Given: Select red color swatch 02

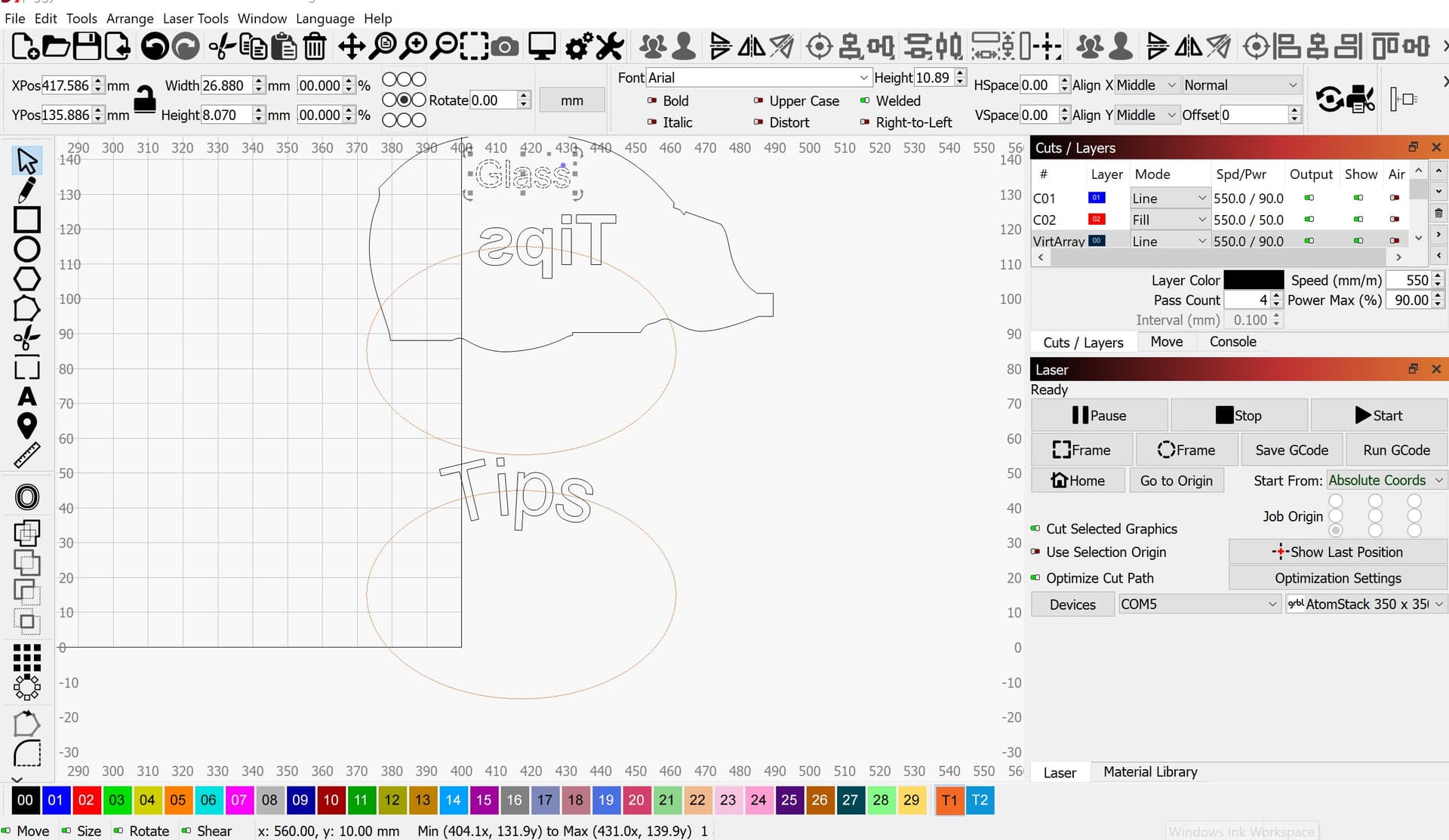Looking at the screenshot, I should click(86, 800).
